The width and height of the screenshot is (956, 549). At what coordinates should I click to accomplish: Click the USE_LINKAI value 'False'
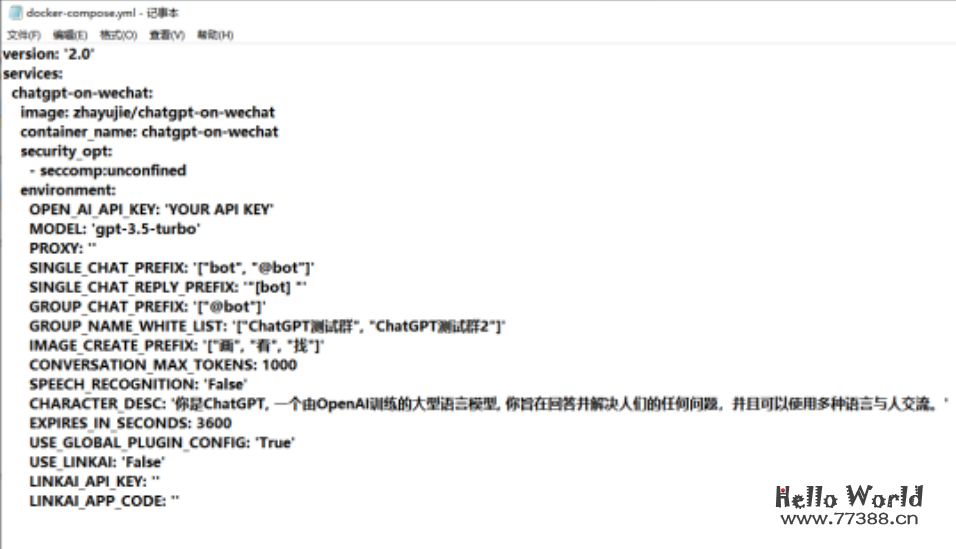point(141,462)
